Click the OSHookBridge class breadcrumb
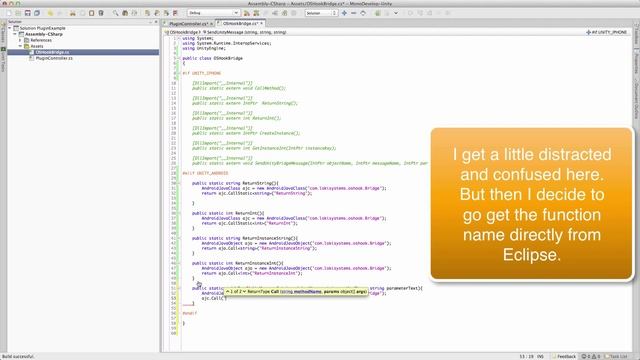Image resolution: width=640 pixels, height=360 pixels. (x=182, y=32)
